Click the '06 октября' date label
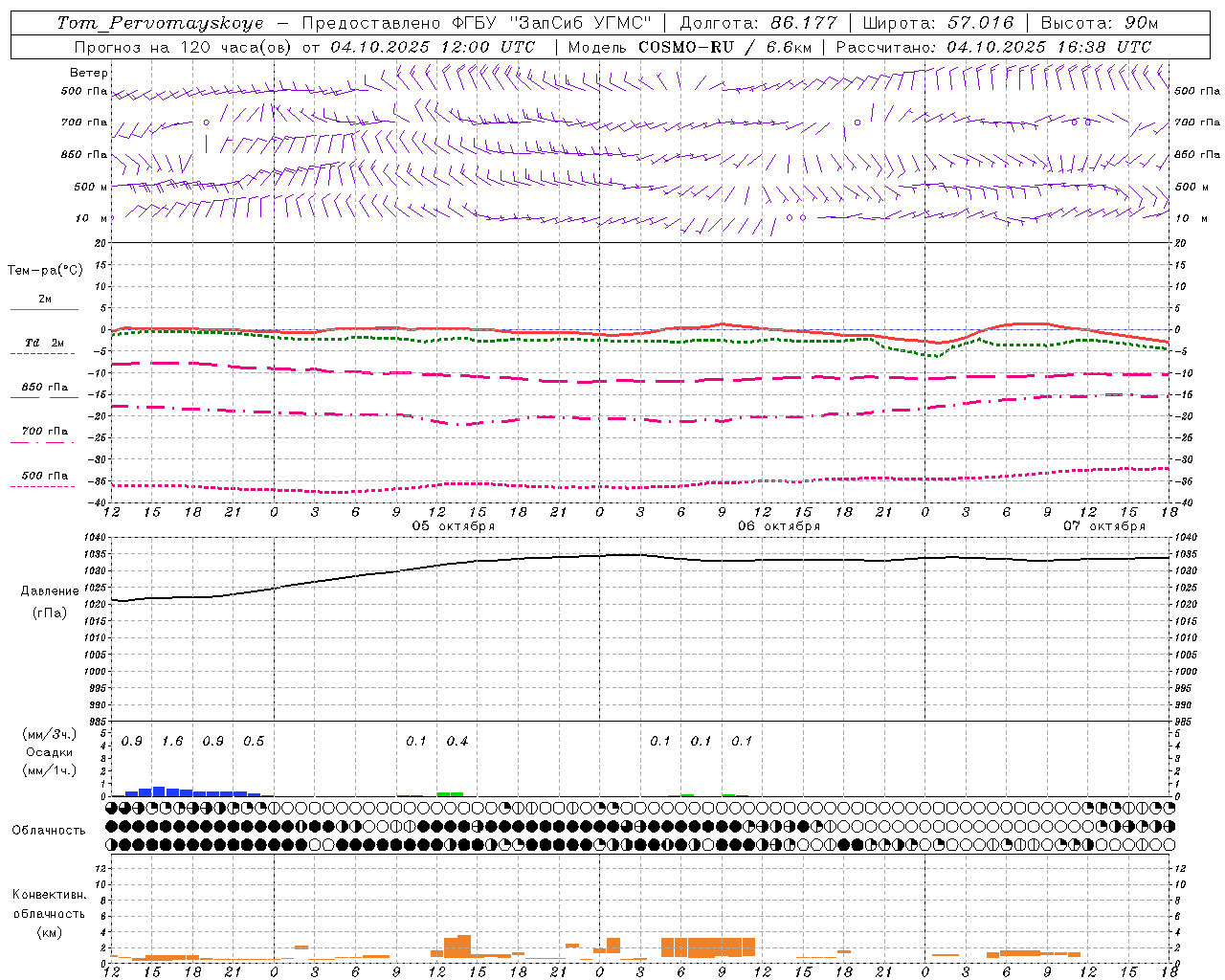Viewport: 1225px width, 980px height. 779,525
